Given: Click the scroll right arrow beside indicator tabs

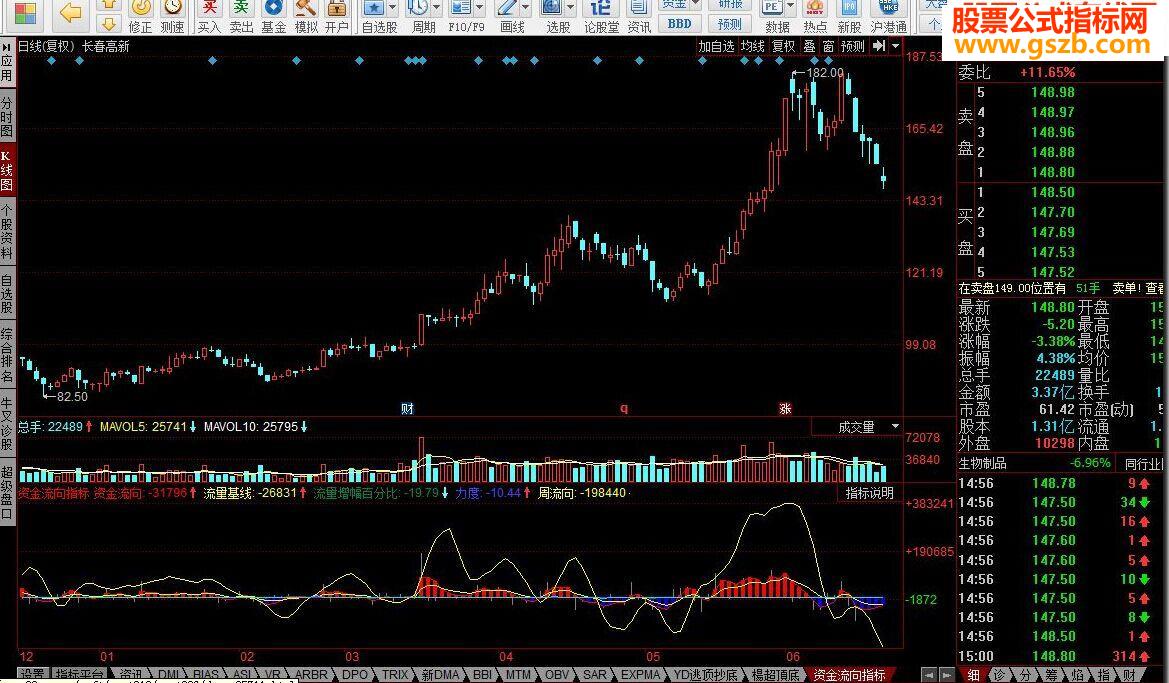Looking at the screenshot, I should (946, 676).
